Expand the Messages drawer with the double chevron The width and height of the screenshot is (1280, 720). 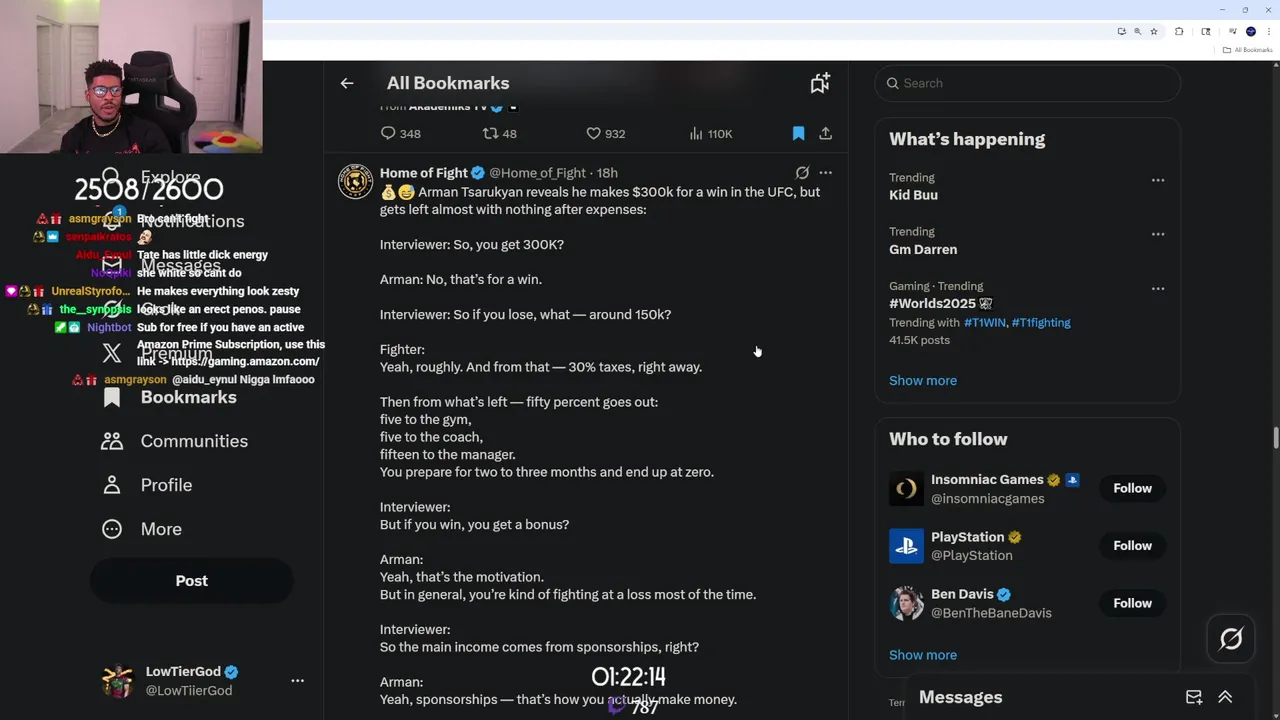coord(1225,697)
